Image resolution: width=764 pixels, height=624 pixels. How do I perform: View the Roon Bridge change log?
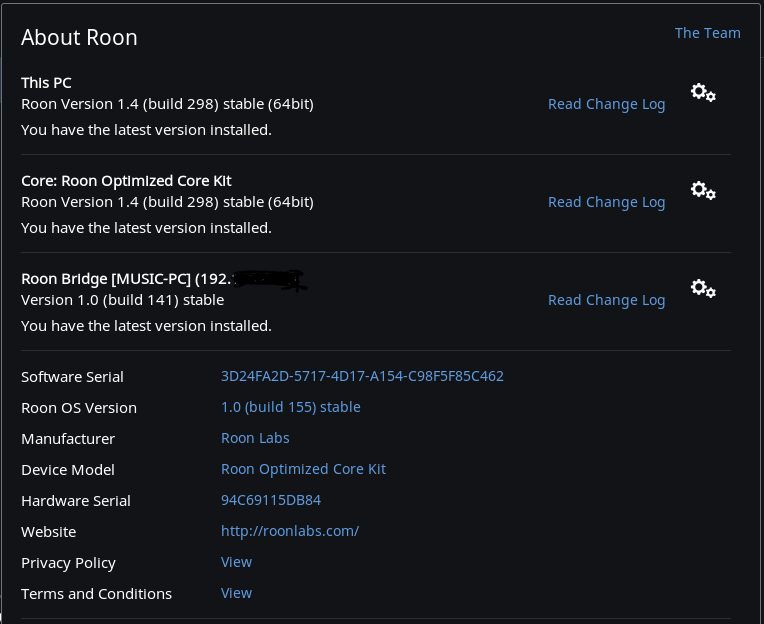(x=606, y=300)
